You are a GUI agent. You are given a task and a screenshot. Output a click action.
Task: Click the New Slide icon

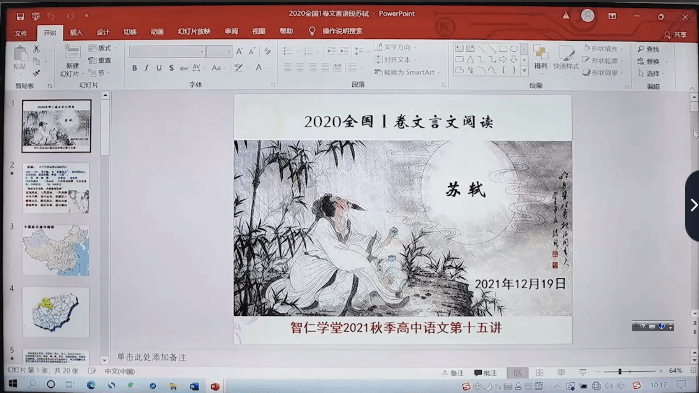pos(72,52)
